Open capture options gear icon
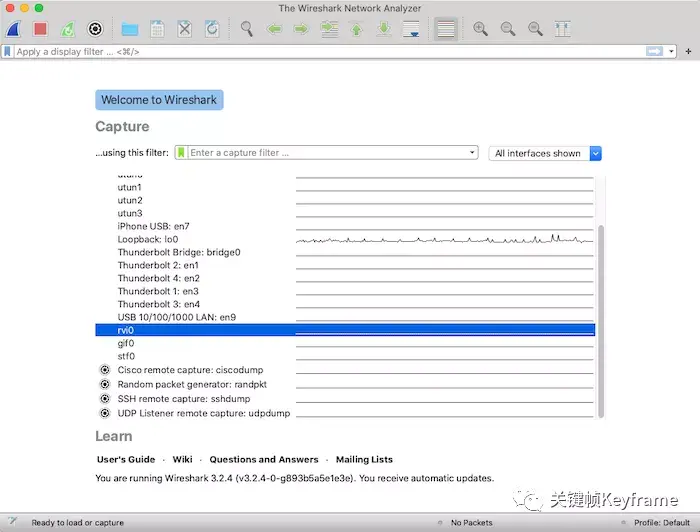The image size is (700, 532). (x=95, y=29)
